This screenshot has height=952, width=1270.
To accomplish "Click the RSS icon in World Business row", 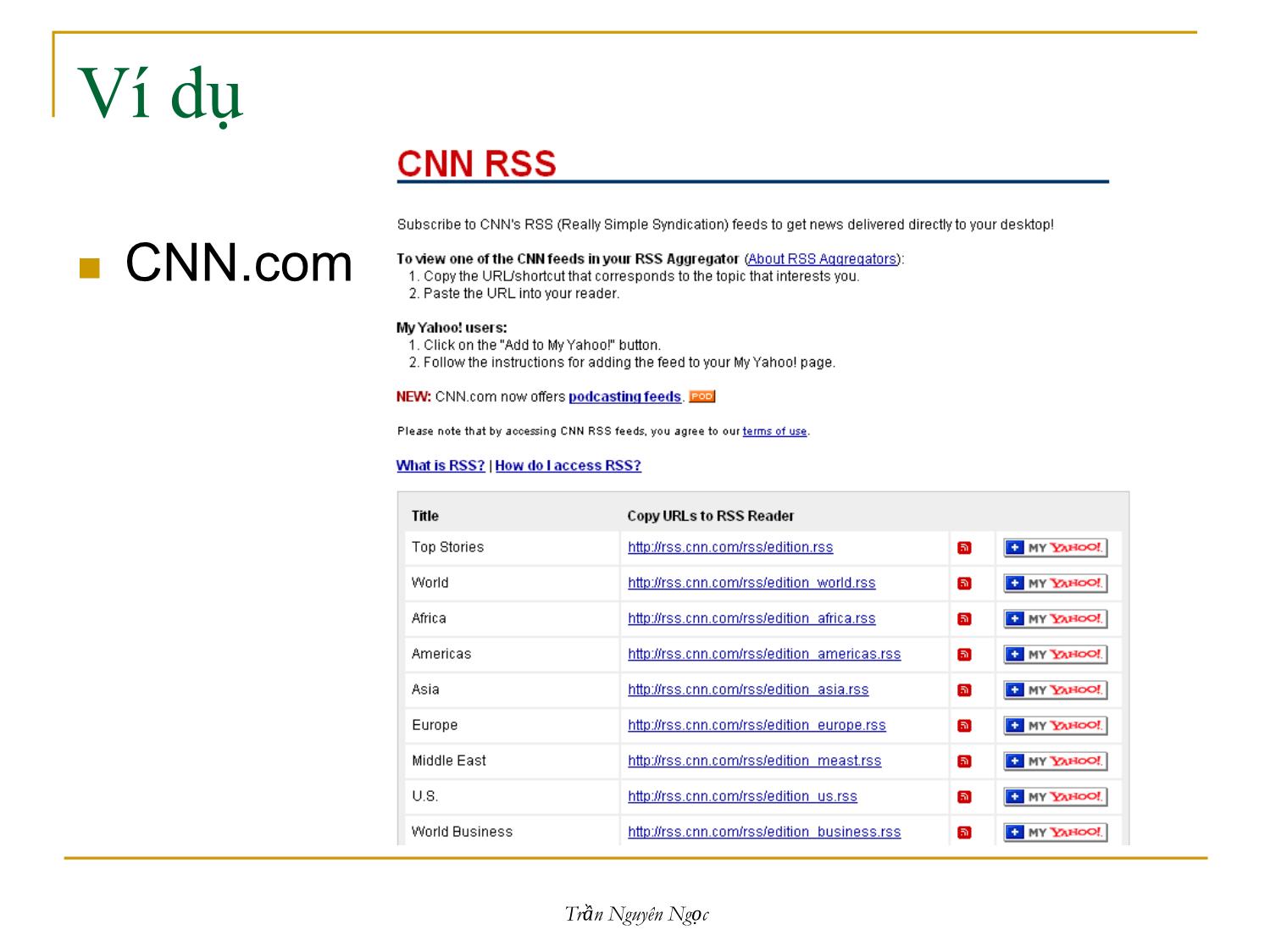I will coord(964,833).
